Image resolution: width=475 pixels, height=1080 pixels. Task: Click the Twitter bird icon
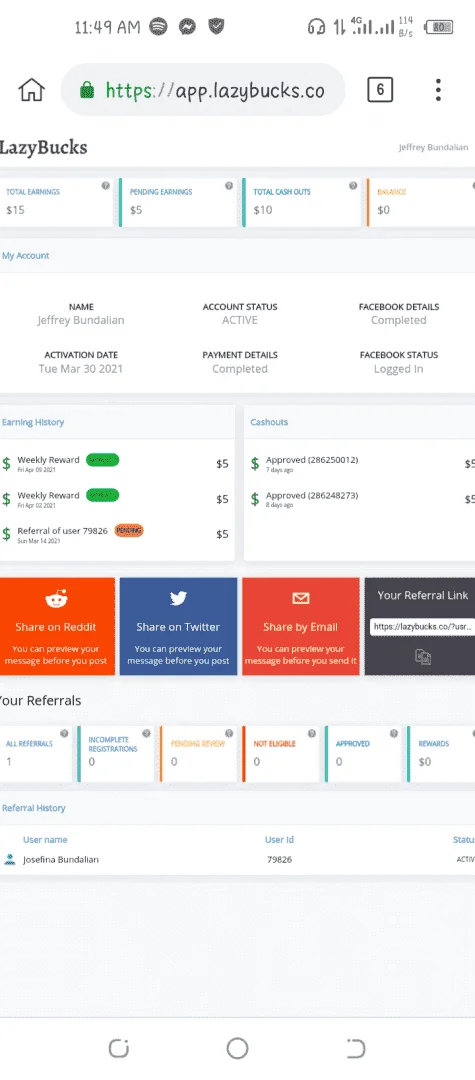tap(178, 598)
